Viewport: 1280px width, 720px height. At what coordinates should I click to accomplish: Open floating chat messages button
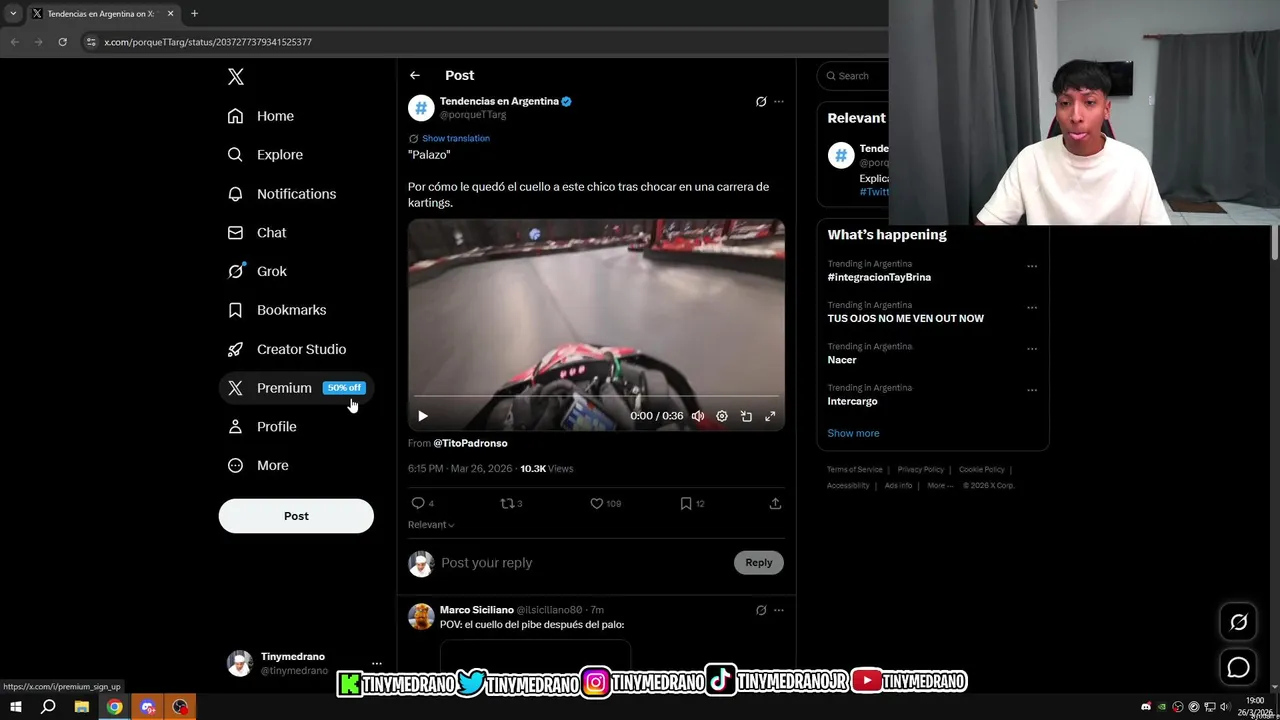point(1238,667)
